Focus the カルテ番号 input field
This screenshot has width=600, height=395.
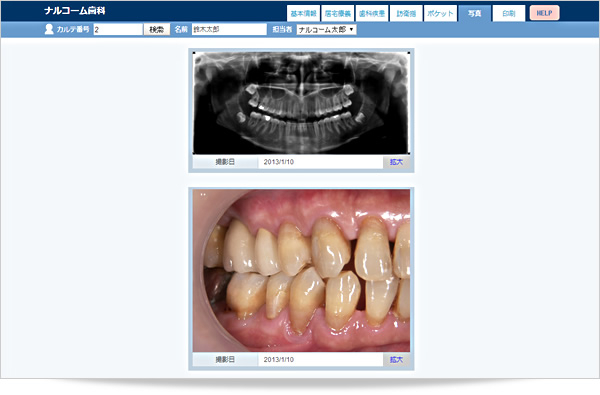[x=118, y=29]
